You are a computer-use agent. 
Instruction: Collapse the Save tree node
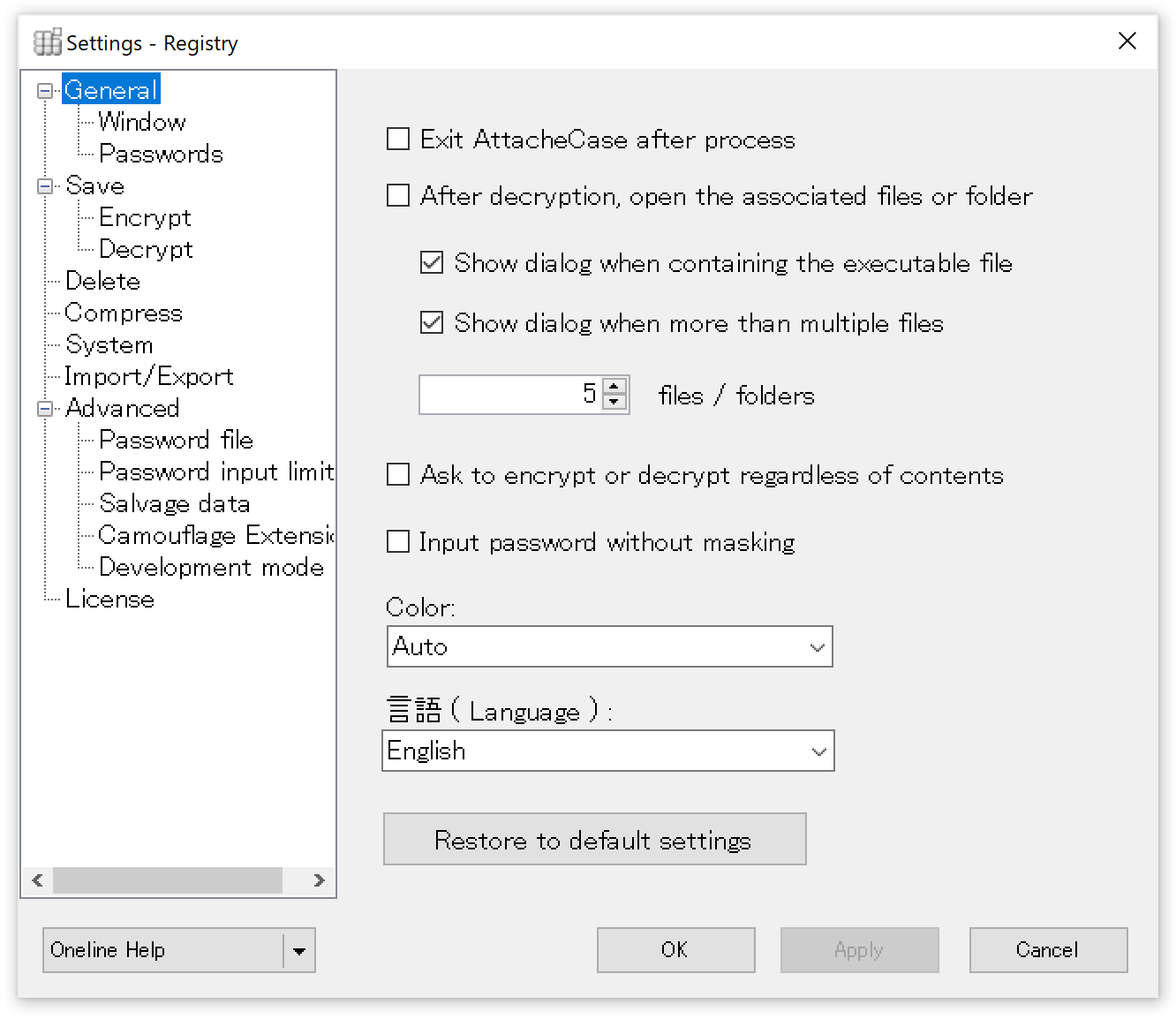pos(44,186)
